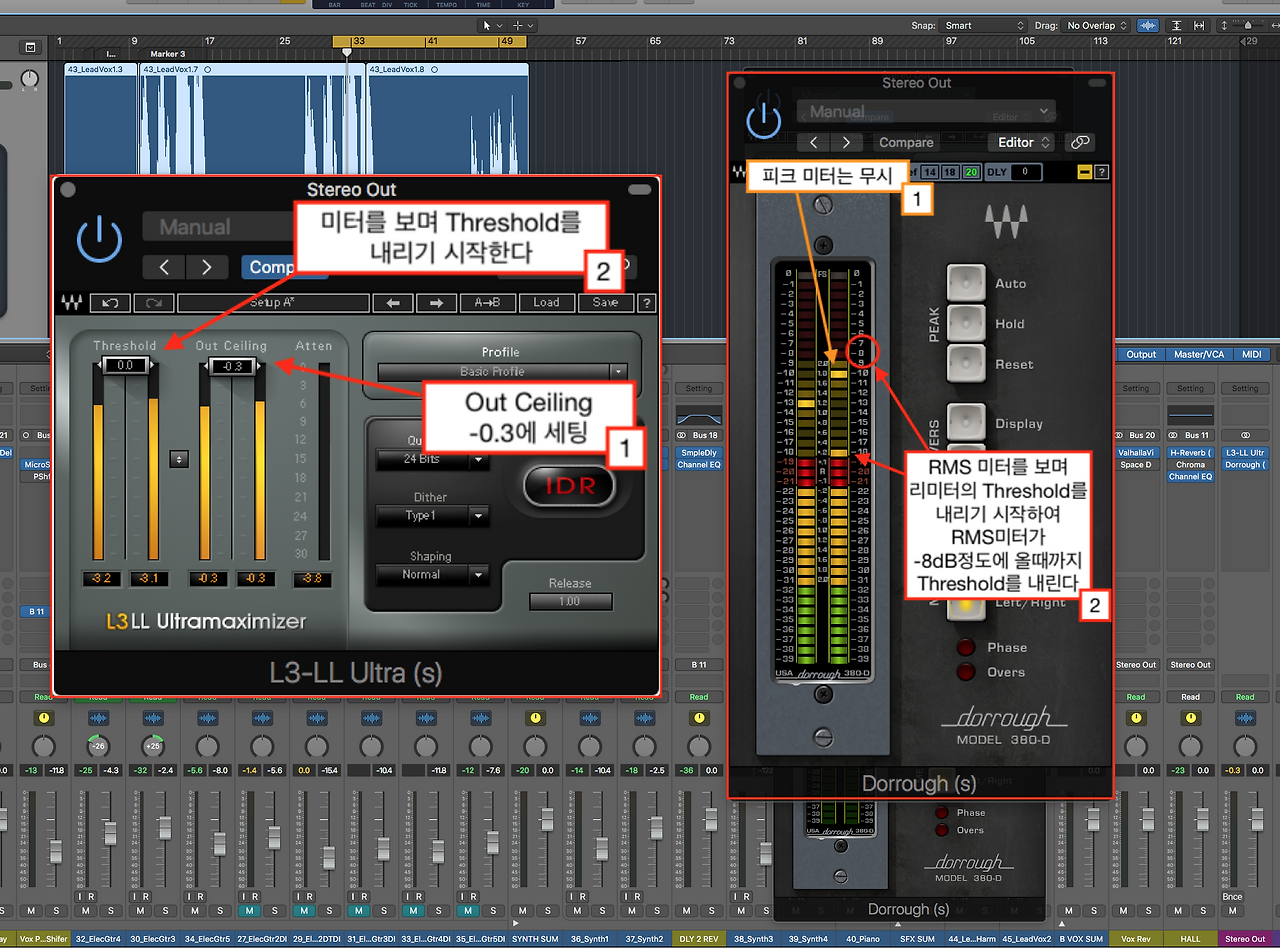This screenshot has width=1280, height=948.
Task: Select reference level 14 in Dorrough
Action: (931, 173)
